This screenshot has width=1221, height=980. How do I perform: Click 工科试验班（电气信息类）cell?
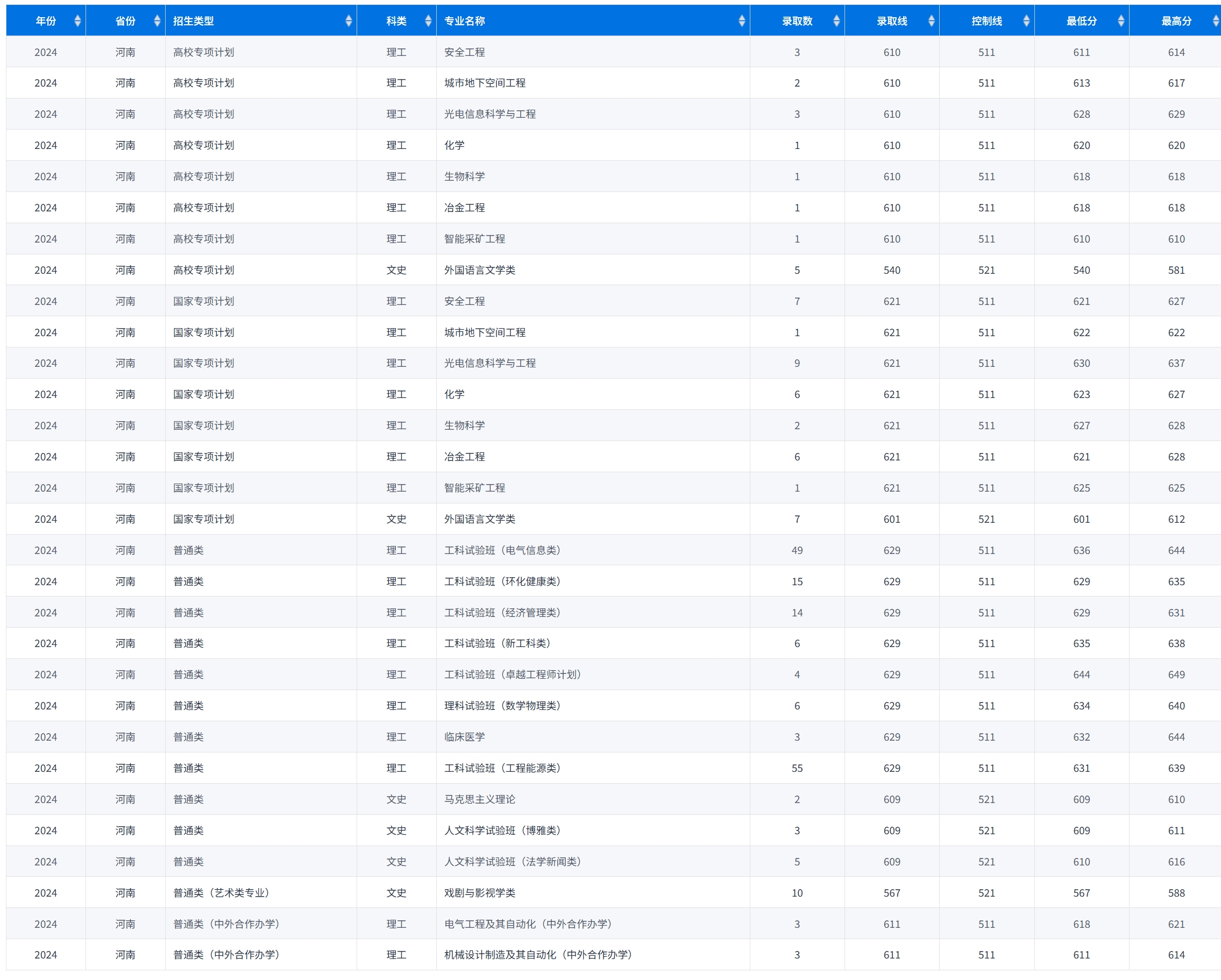502,550
